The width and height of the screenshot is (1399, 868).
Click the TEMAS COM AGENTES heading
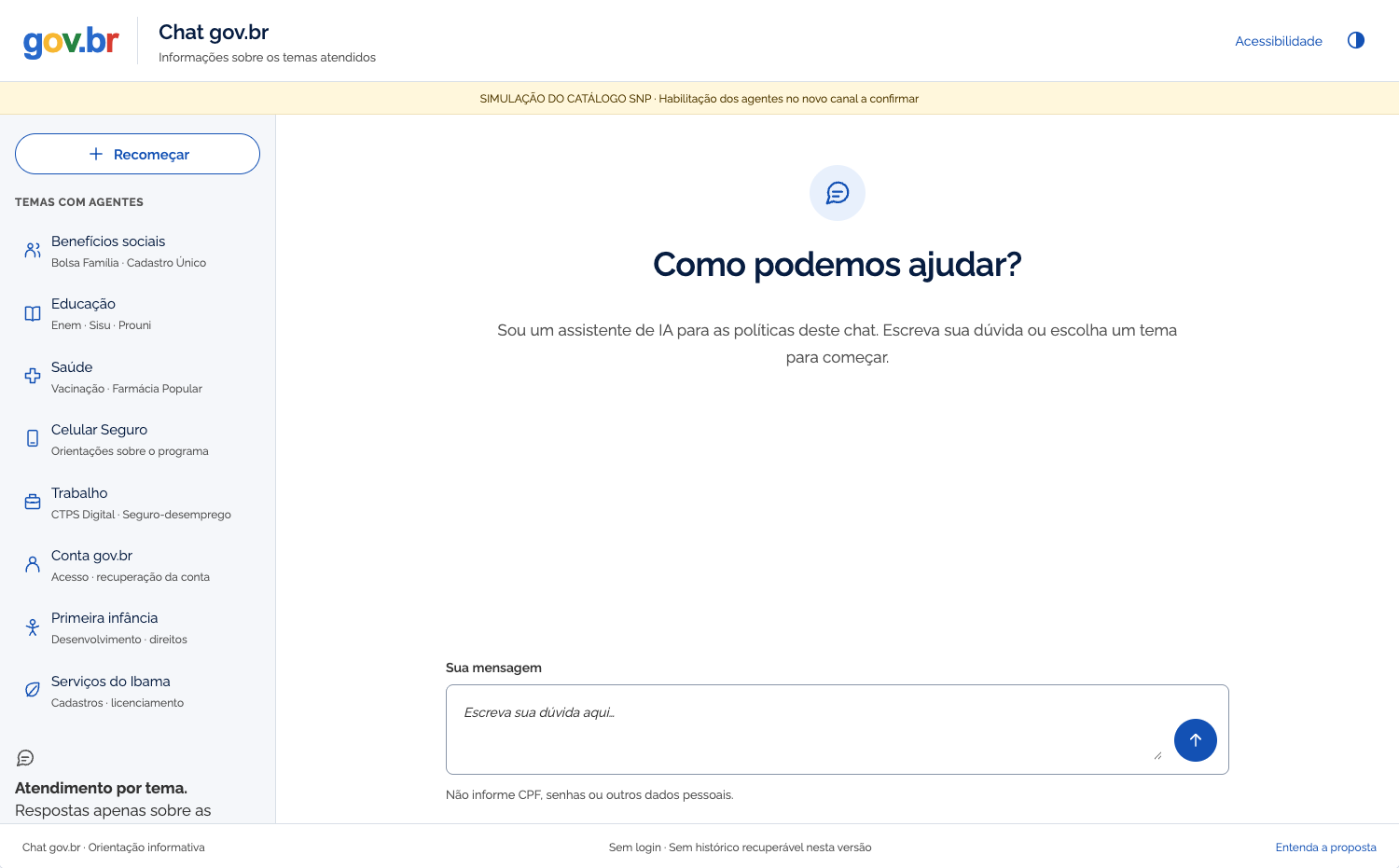pyautogui.click(x=79, y=202)
